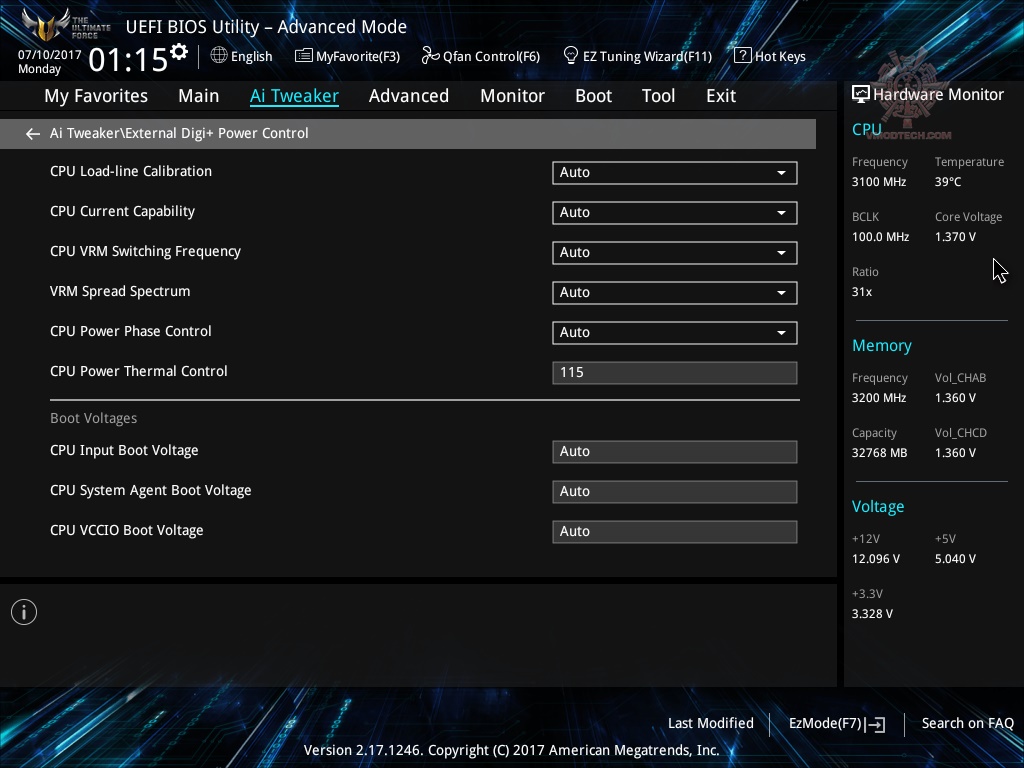Click the CPU System Agent Boot Voltage label
The width and height of the screenshot is (1024, 768).
point(150,490)
